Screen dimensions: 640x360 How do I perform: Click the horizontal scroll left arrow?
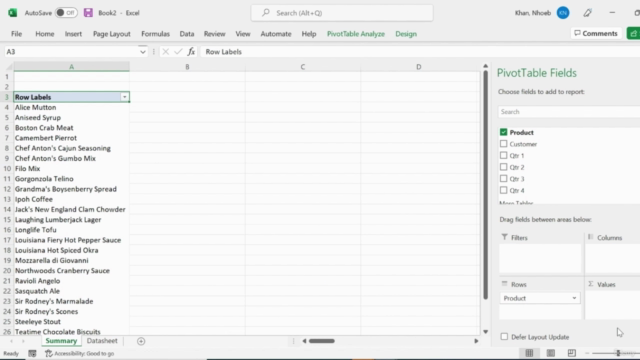click(x=304, y=341)
